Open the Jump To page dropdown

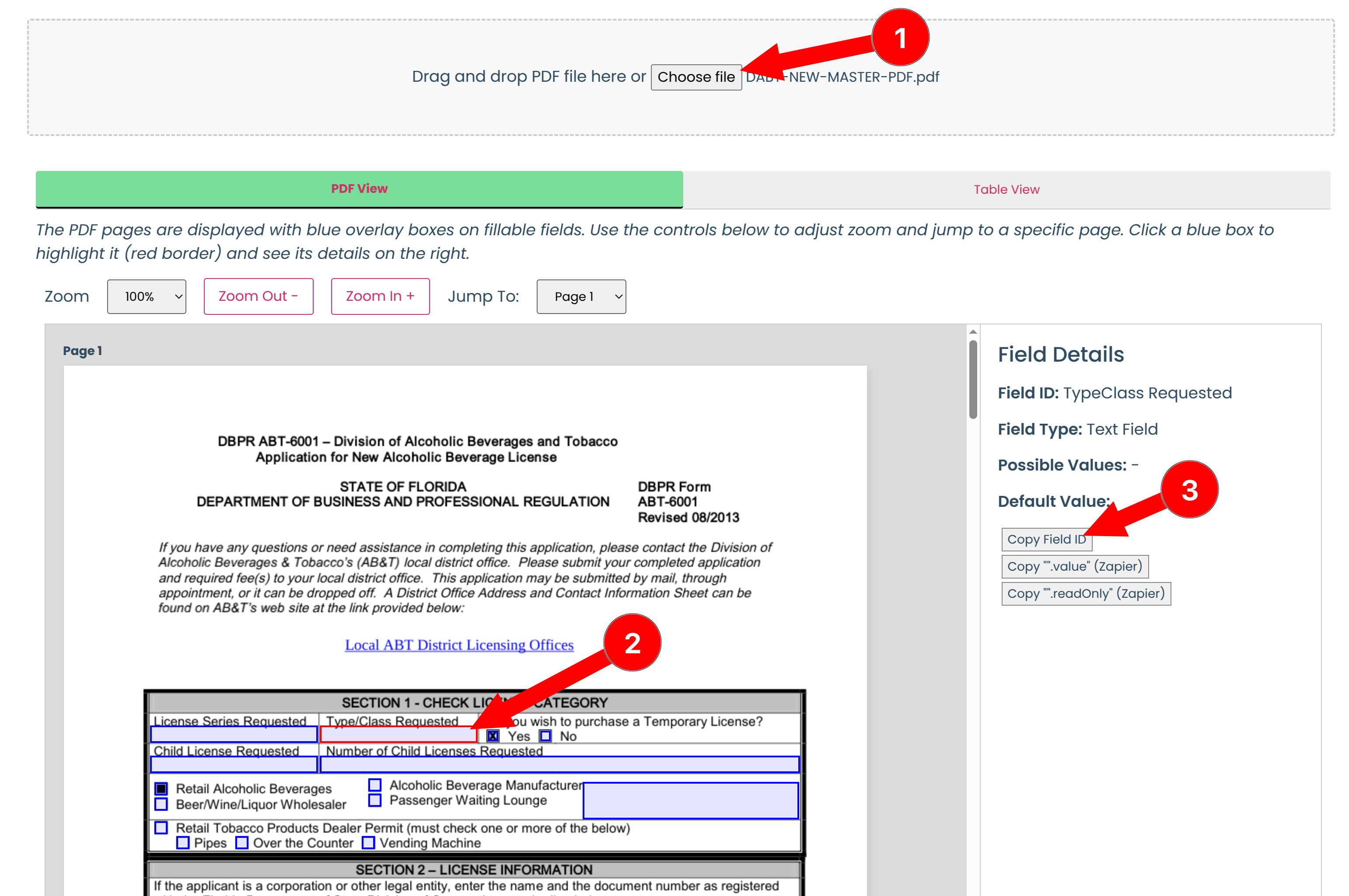581,296
